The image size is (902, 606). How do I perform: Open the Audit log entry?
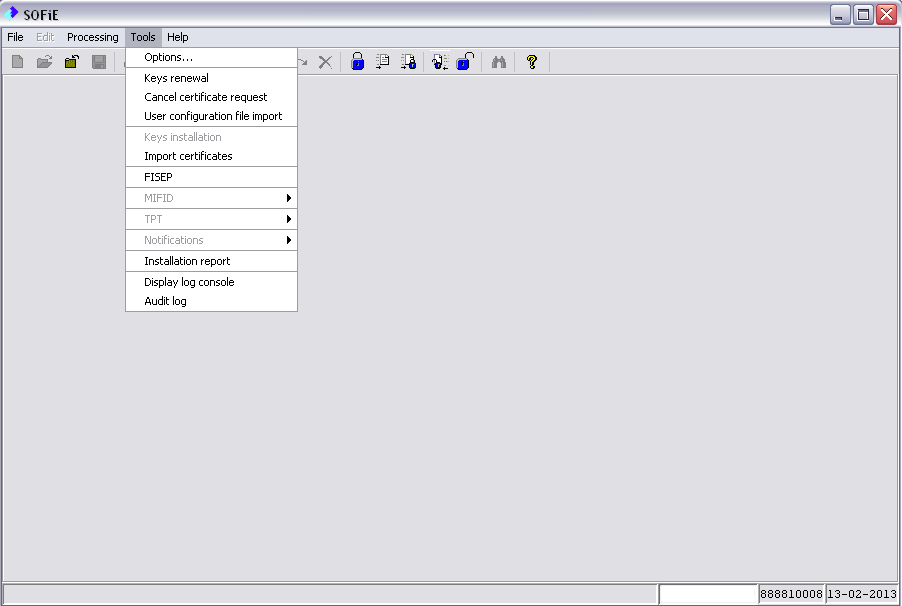click(x=165, y=301)
